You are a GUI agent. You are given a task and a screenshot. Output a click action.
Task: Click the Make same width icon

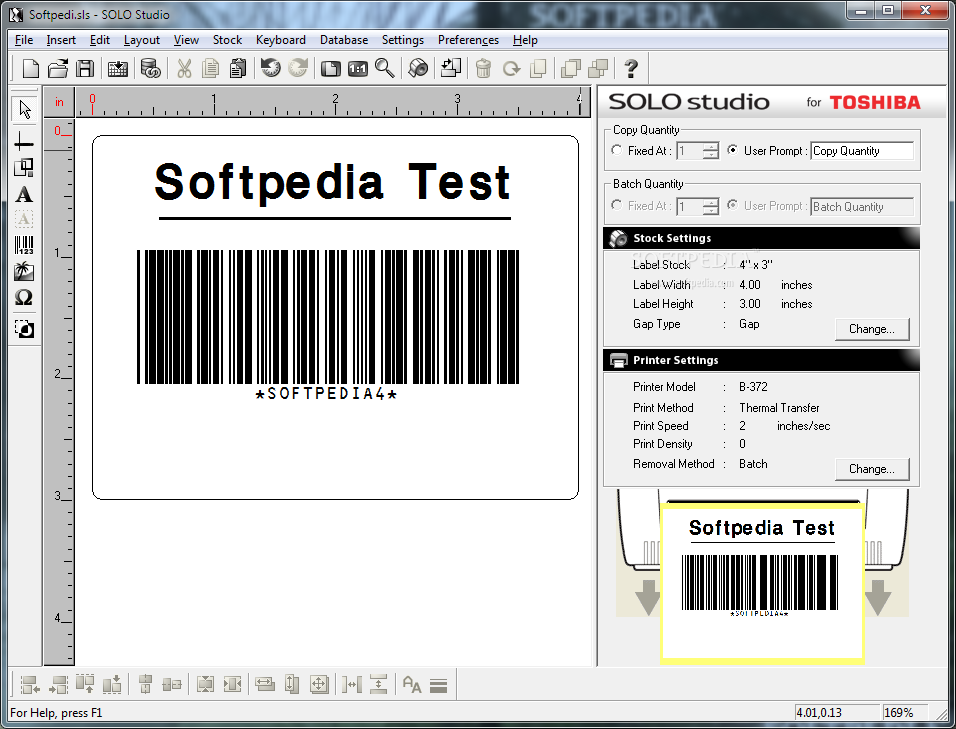(x=265, y=685)
